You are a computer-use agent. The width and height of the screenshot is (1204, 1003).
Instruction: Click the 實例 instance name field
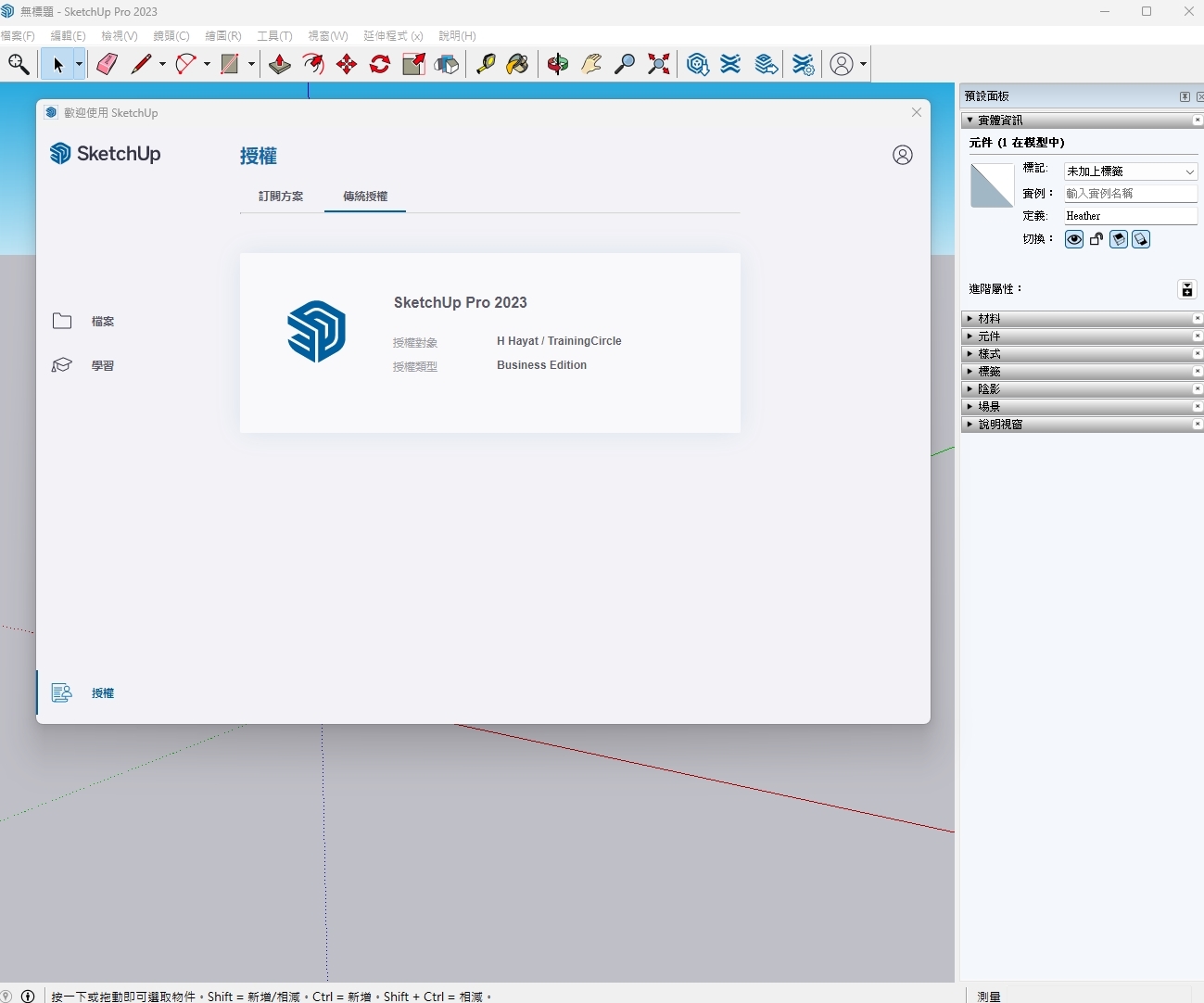pyautogui.click(x=1130, y=194)
